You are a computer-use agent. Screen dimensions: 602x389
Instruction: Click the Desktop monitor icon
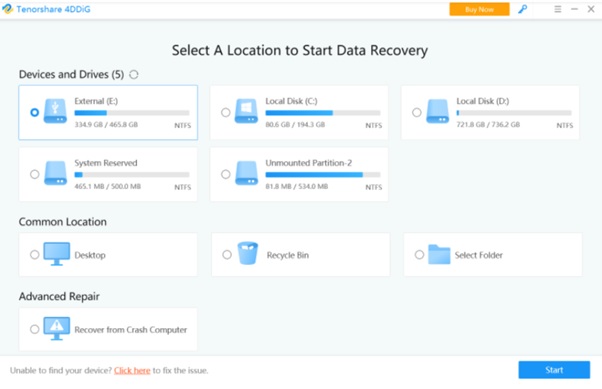click(x=56, y=254)
